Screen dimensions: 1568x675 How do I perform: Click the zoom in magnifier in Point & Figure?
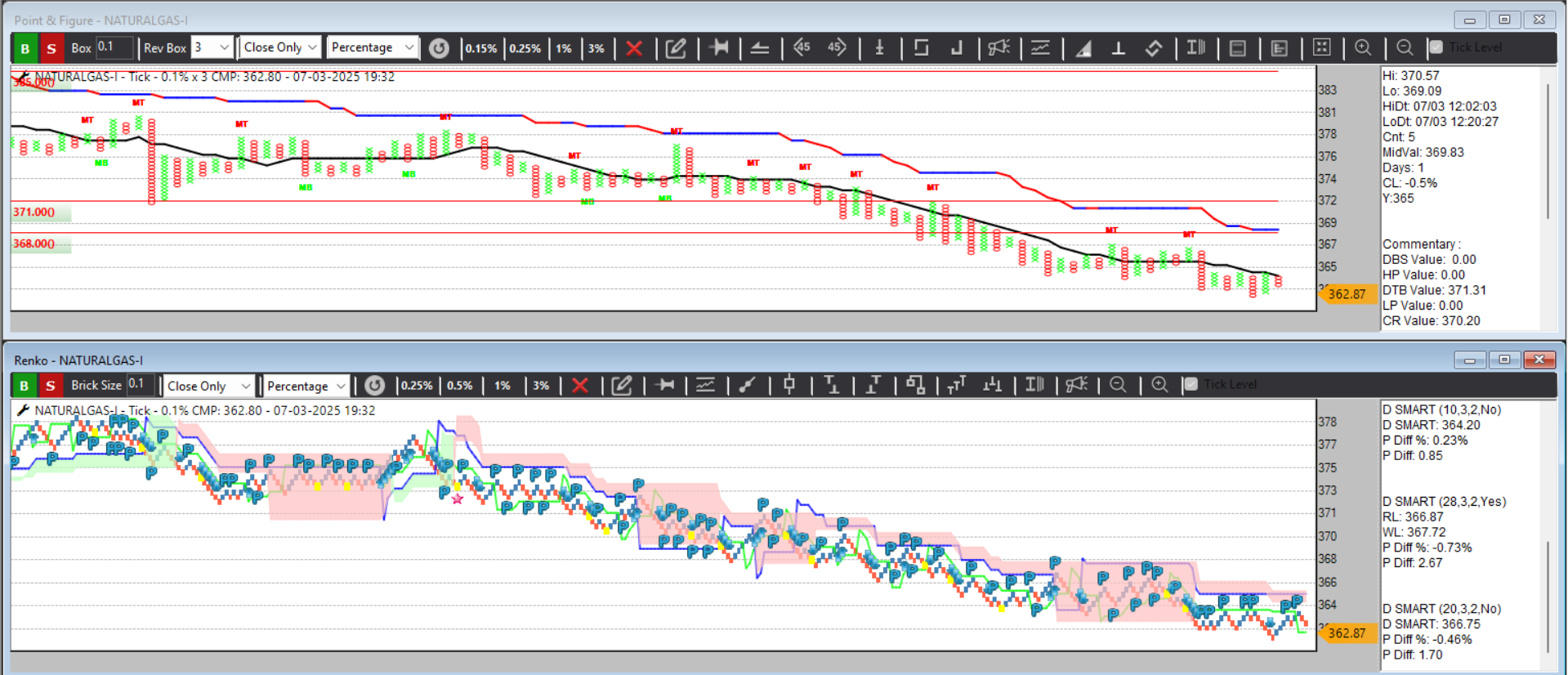coord(1363,47)
